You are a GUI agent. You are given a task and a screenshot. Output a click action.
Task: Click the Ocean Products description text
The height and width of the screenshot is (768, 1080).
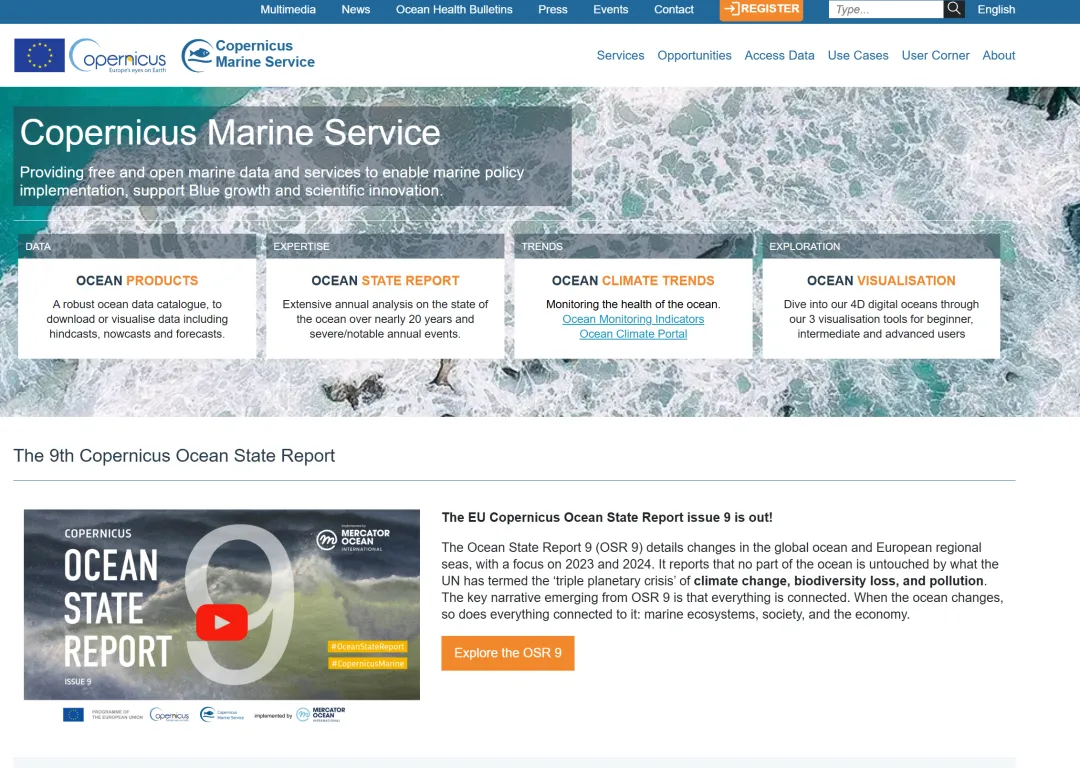(137, 319)
